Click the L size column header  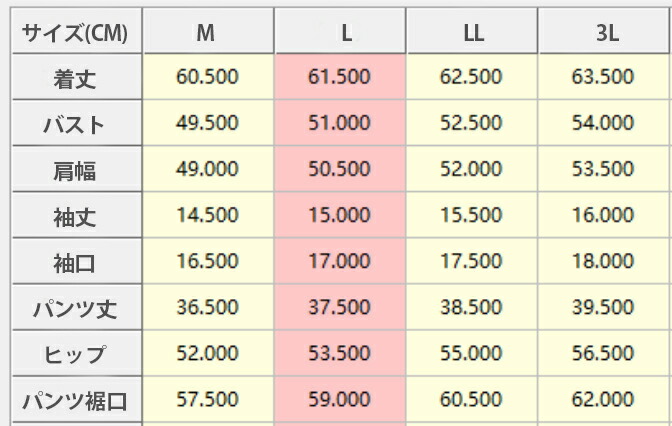(x=340, y=32)
